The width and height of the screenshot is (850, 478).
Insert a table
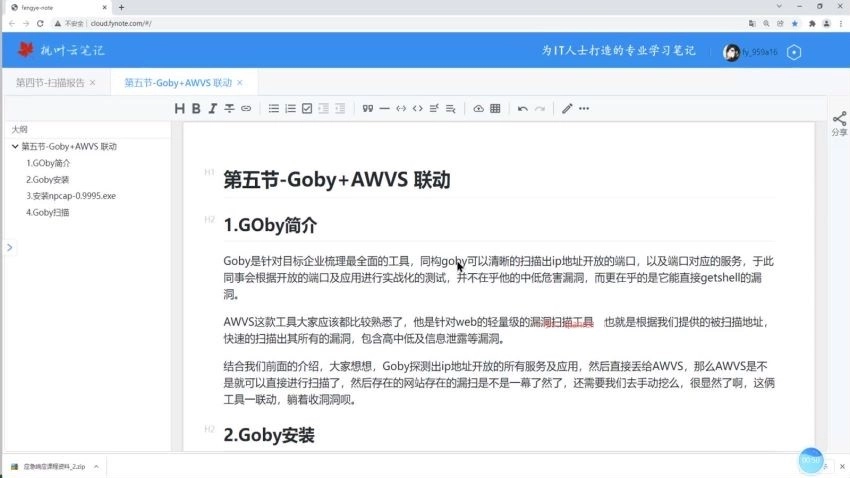[x=495, y=108]
